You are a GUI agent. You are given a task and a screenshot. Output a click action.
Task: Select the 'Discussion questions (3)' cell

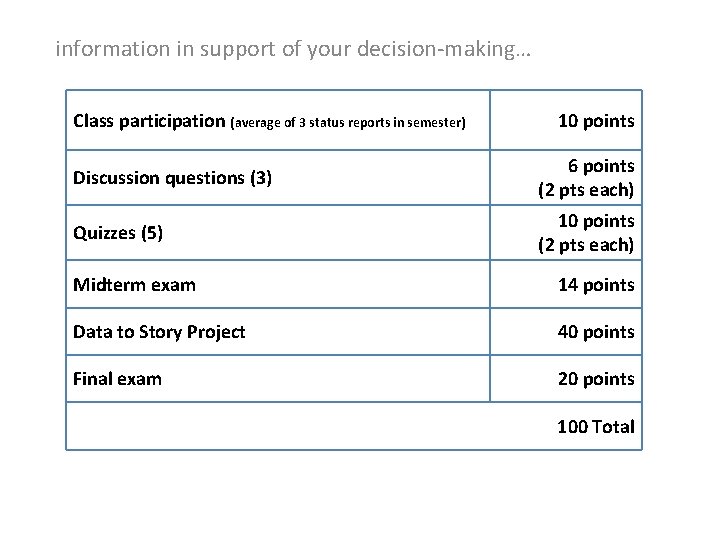[x=172, y=178]
